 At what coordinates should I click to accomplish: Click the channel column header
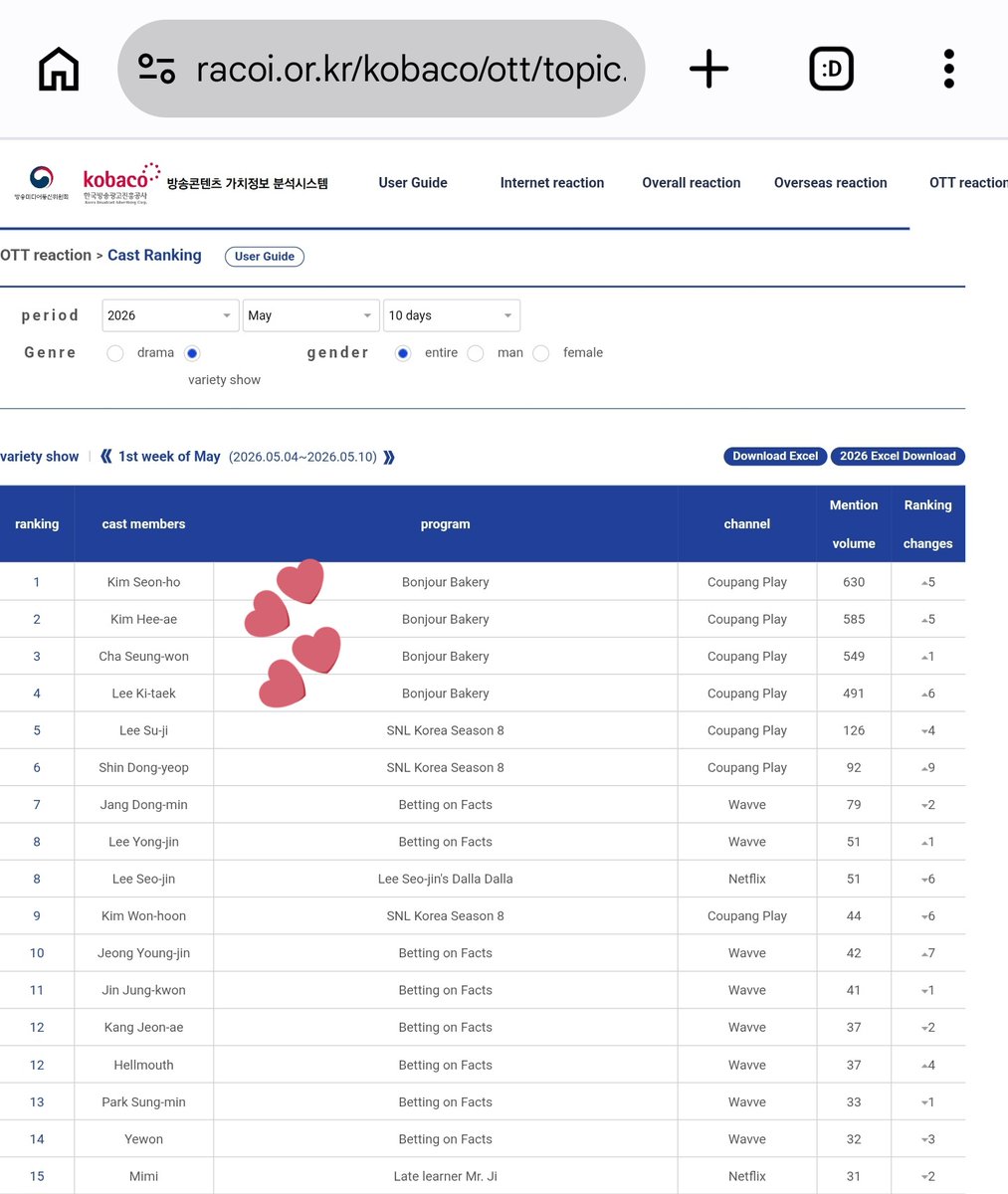pyautogui.click(x=747, y=524)
